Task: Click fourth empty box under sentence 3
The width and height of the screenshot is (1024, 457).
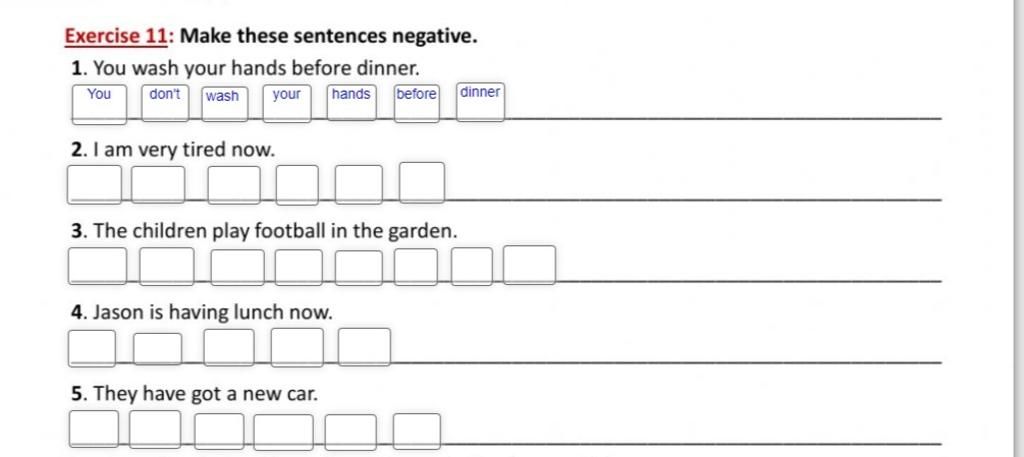Action: click(x=298, y=267)
